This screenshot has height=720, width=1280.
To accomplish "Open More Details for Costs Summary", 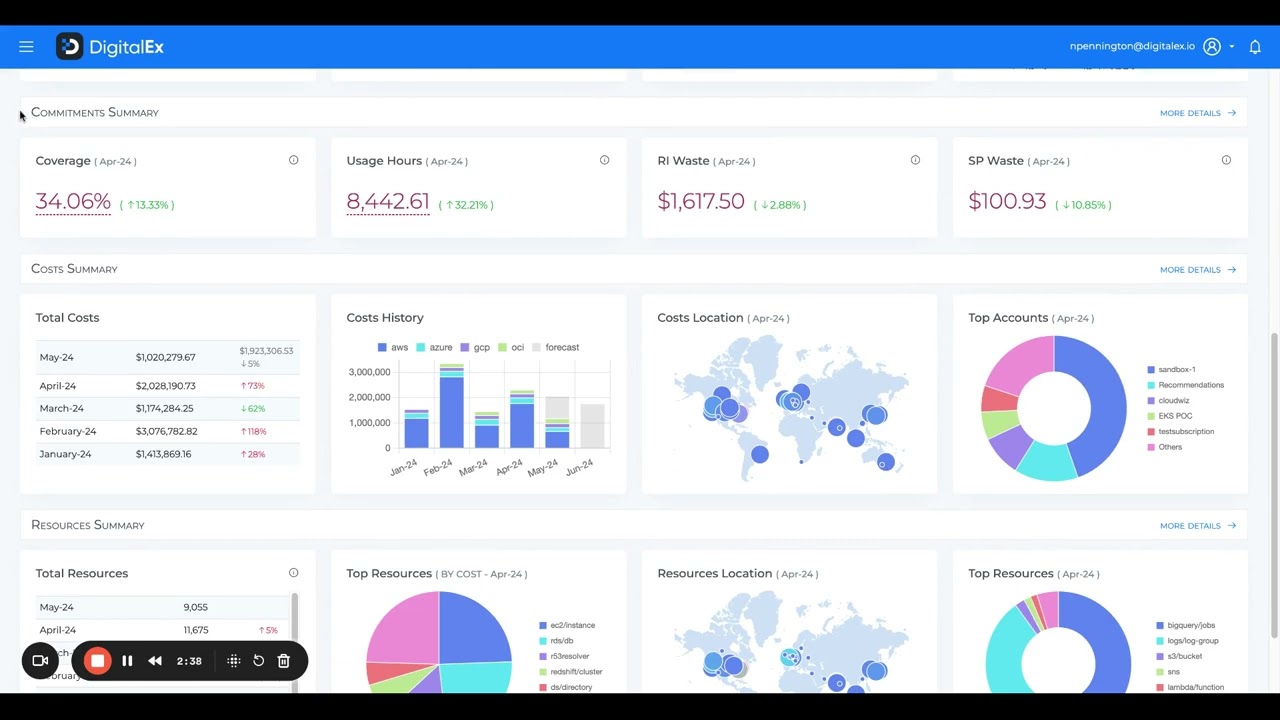I will tap(1198, 270).
